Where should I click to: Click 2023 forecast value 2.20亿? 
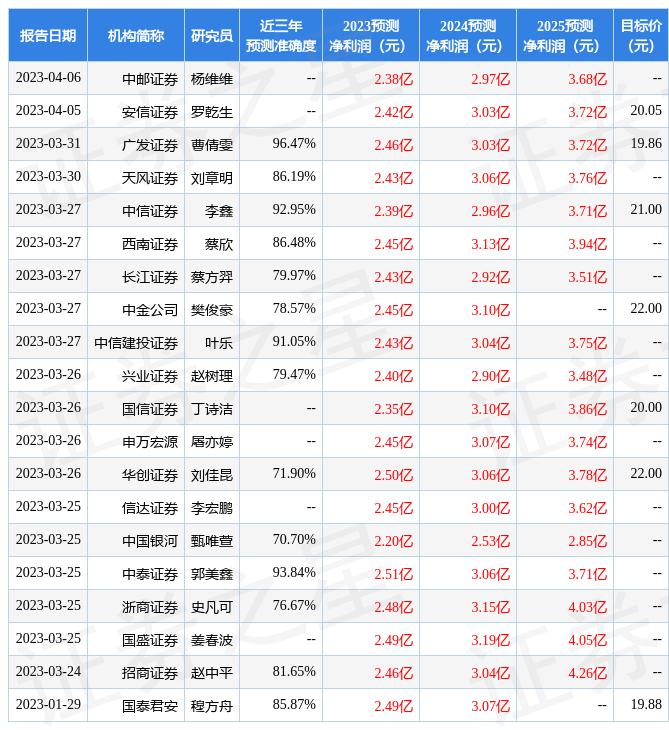tap(393, 541)
